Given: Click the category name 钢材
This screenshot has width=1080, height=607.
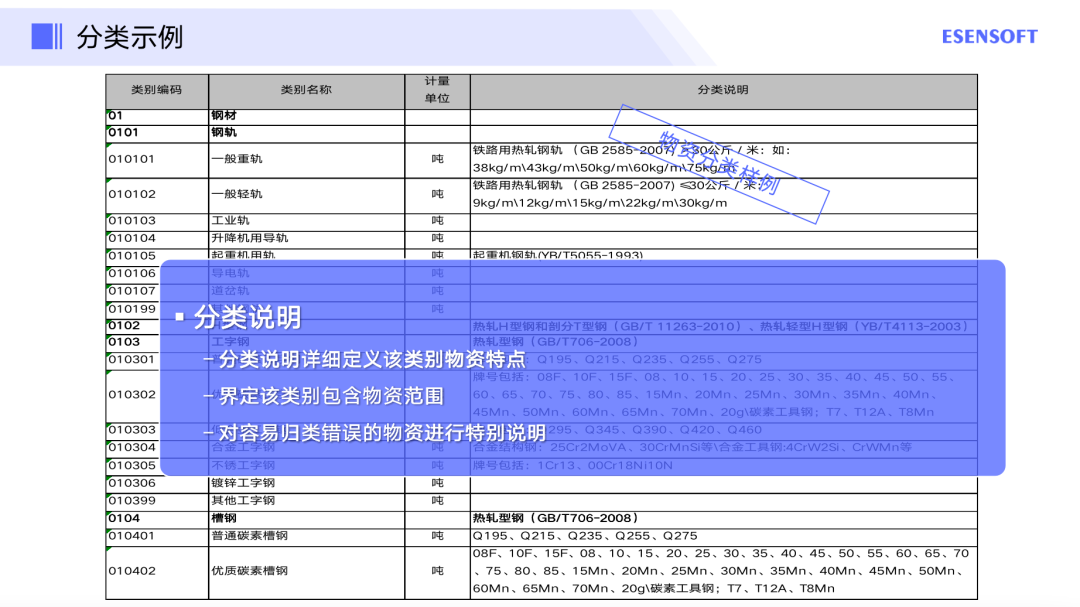Looking at the screenshot, I should tap(224, 116).
